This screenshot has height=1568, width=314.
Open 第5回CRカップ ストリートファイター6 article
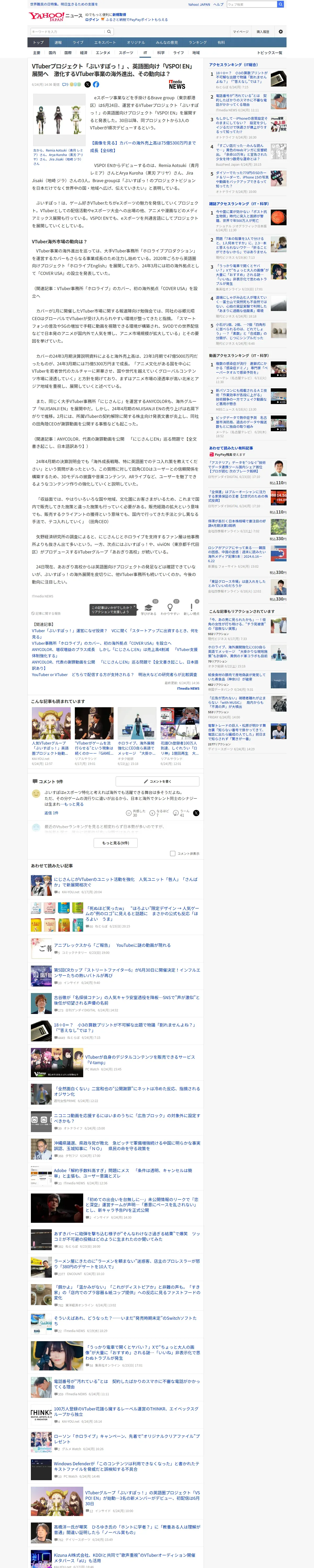click(127, 973)
